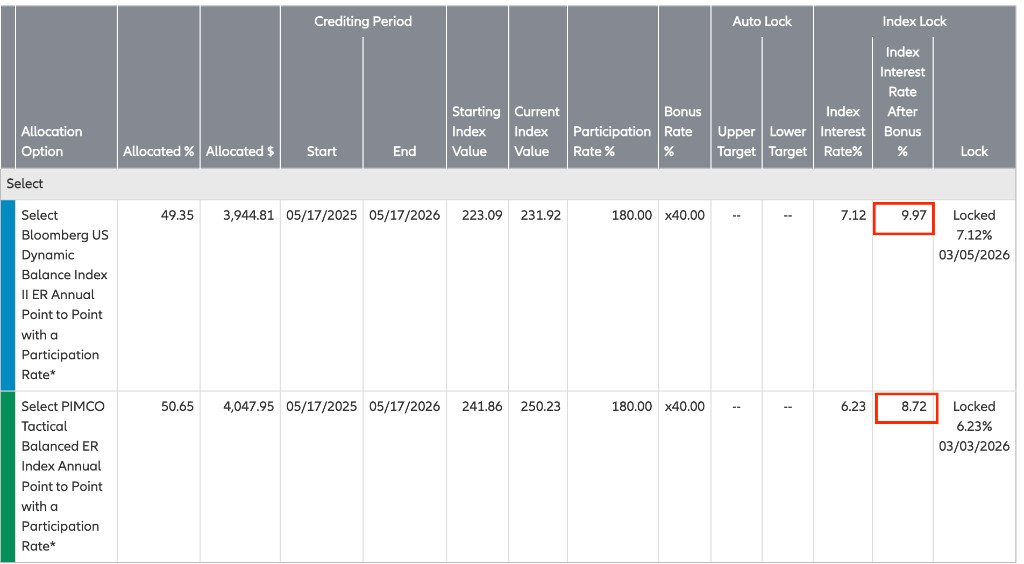Click the green color bar beside PIMCO row

[x=8, y=476]
